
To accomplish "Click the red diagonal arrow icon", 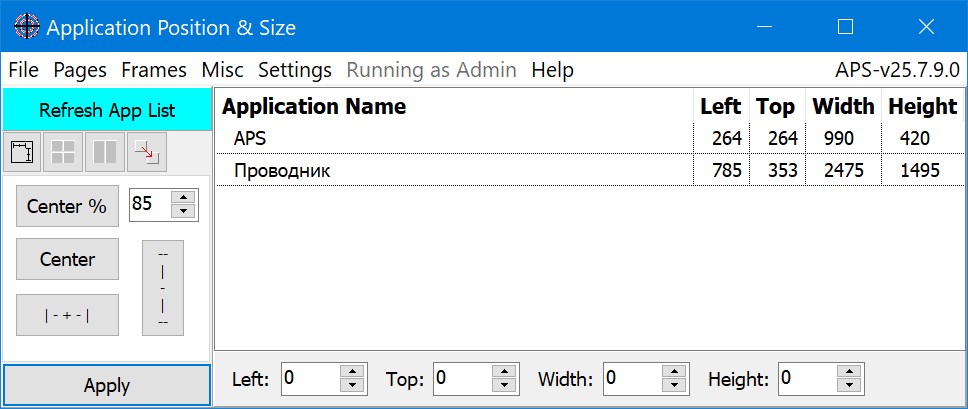I will pos(146,152).
